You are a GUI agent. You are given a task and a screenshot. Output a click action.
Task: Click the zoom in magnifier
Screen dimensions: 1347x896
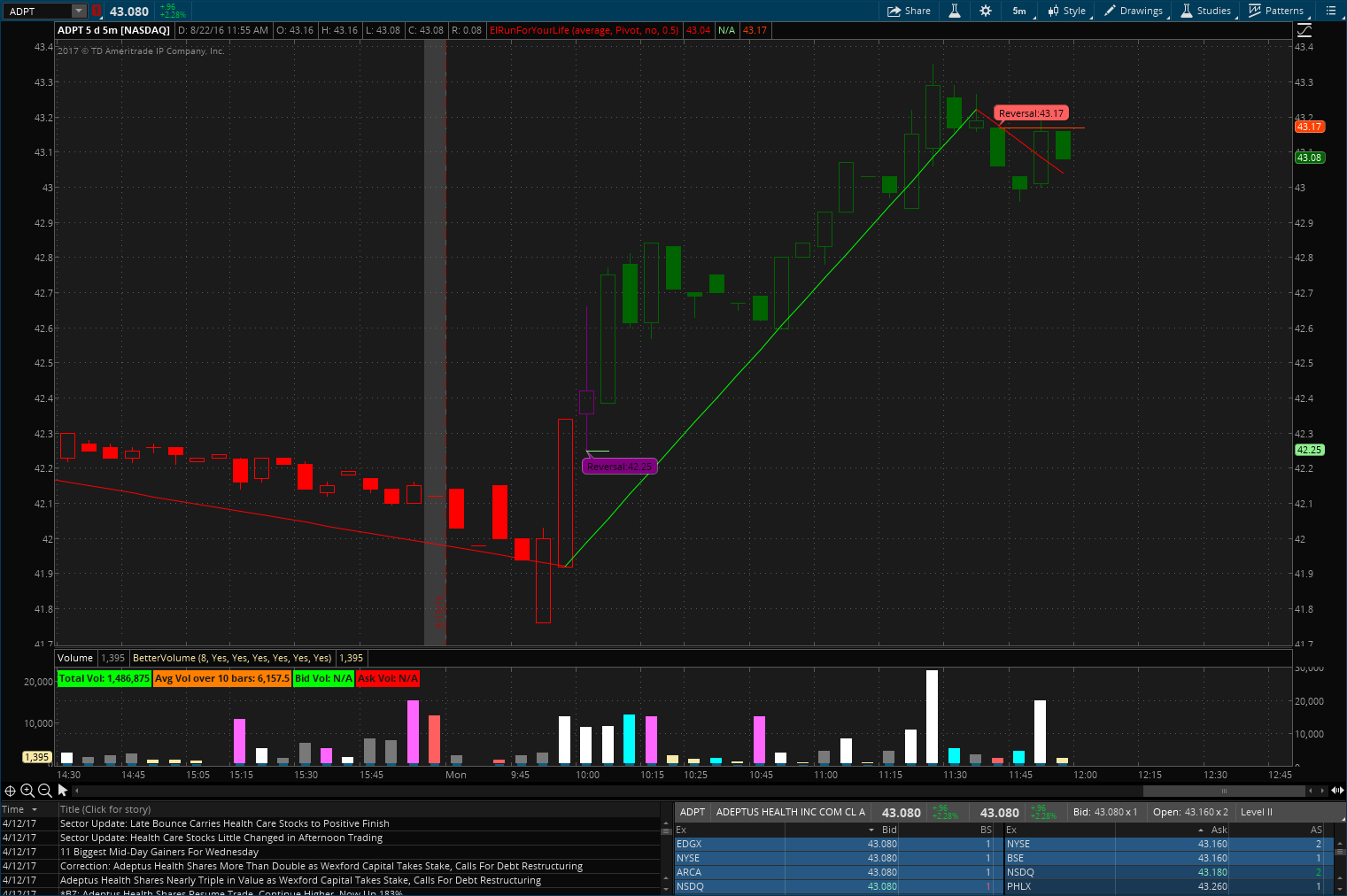27,790
